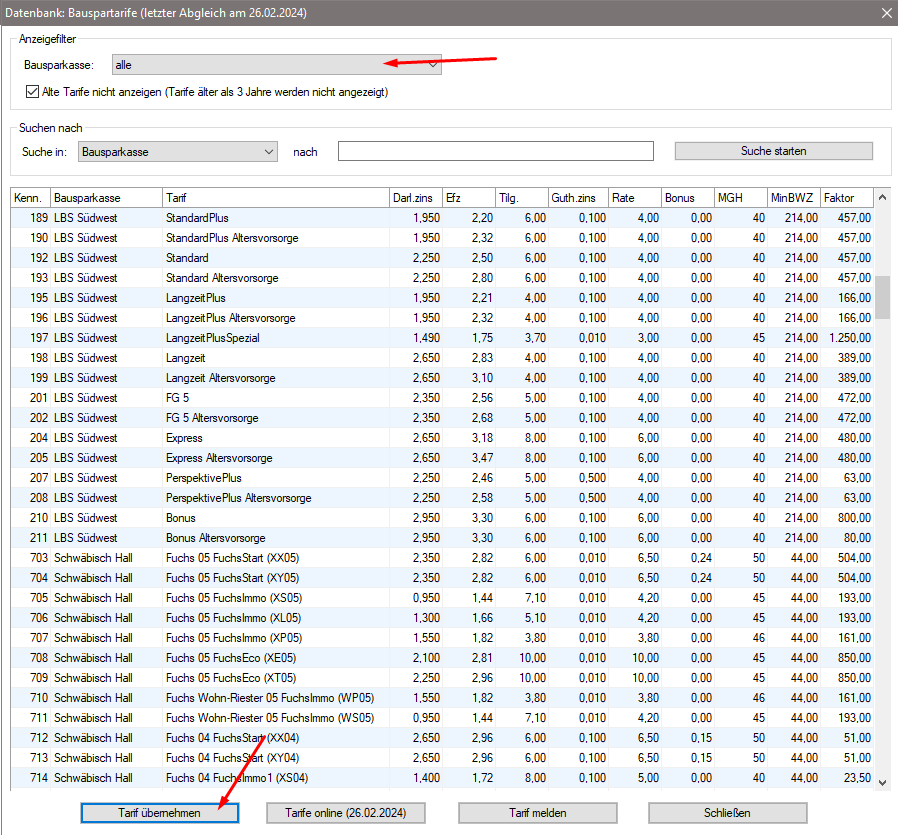The image size is (898, 835).
Task: Click Kenn. number 712
Action: tap(39, 738)
